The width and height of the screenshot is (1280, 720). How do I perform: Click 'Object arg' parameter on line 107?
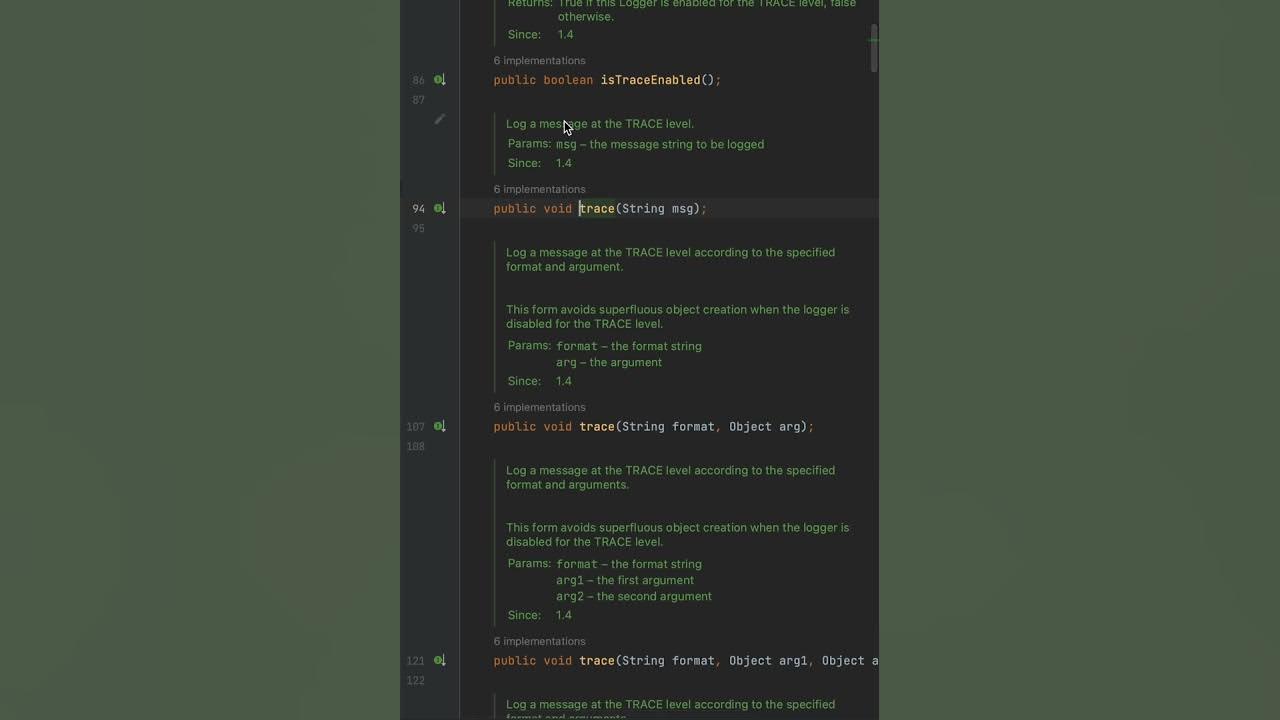[767, 426]
